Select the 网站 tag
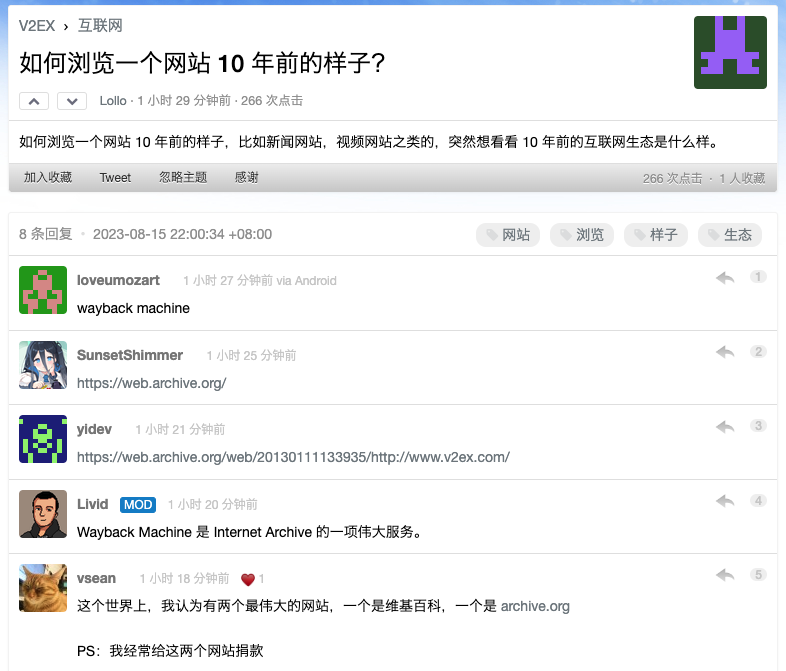This screenshot has width=786, height=671. pos(507,235)
